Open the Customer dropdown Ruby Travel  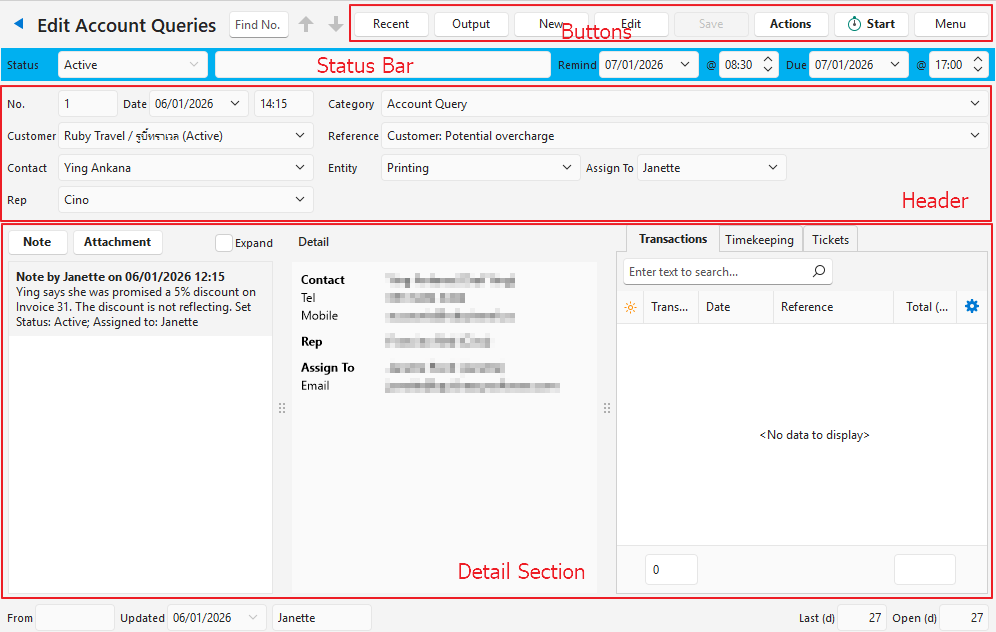click(300, 136)
